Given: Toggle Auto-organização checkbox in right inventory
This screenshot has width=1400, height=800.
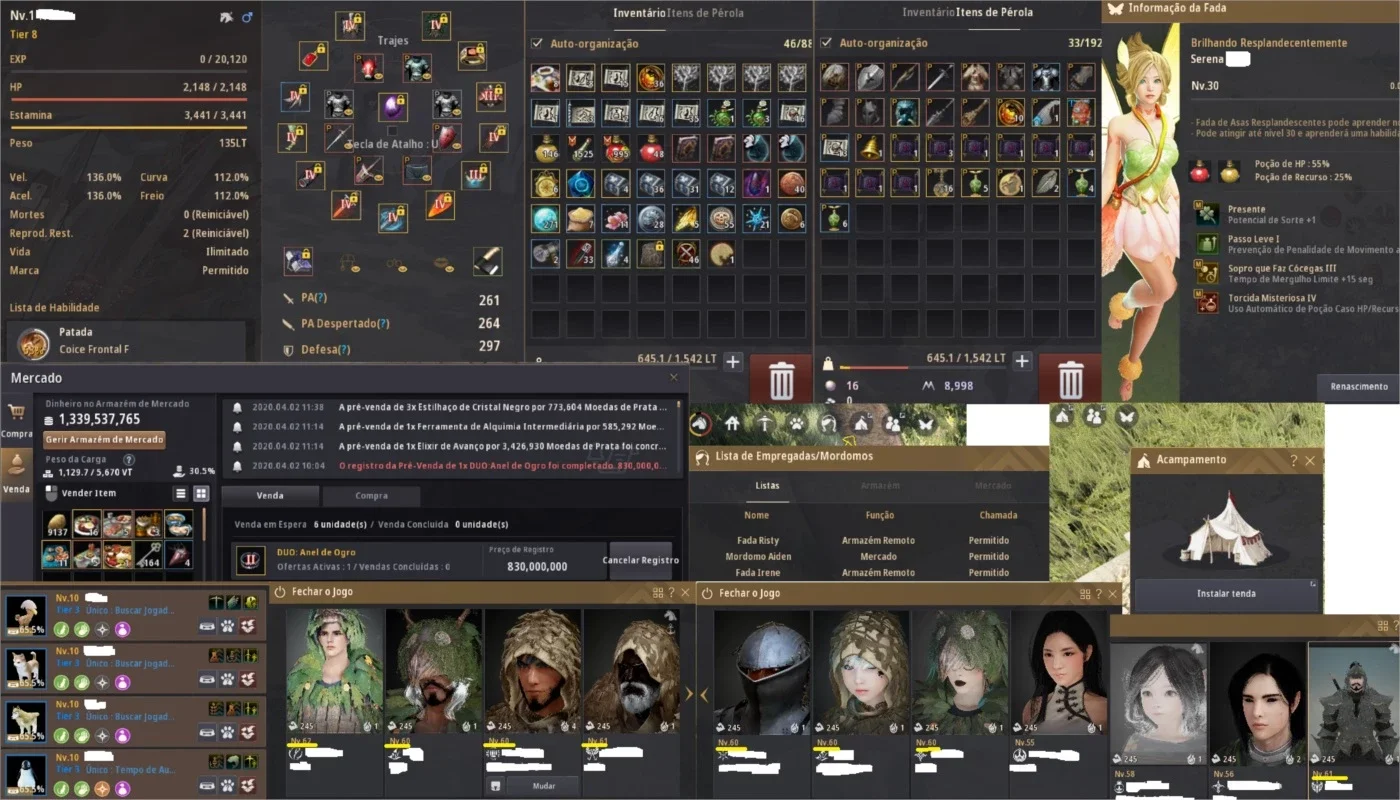Looking at the screenshot, I should (x=826, y=44).
